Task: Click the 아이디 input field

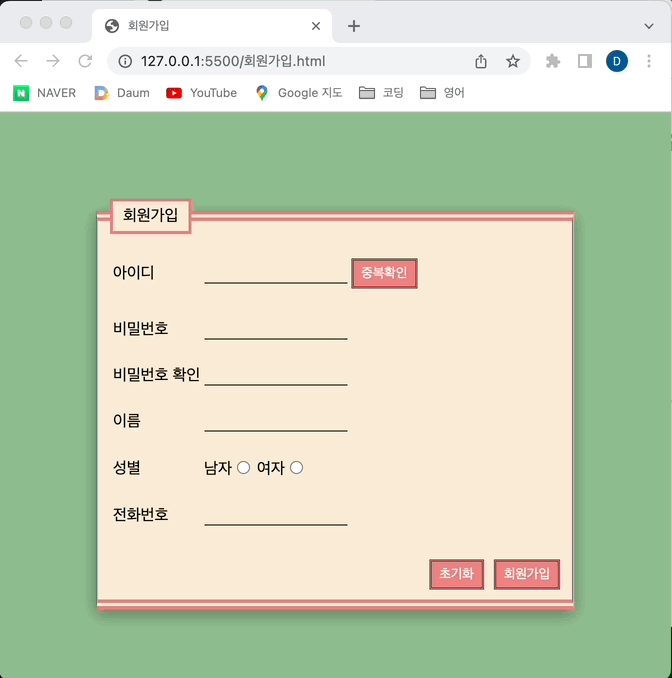Action: [276, 273]
